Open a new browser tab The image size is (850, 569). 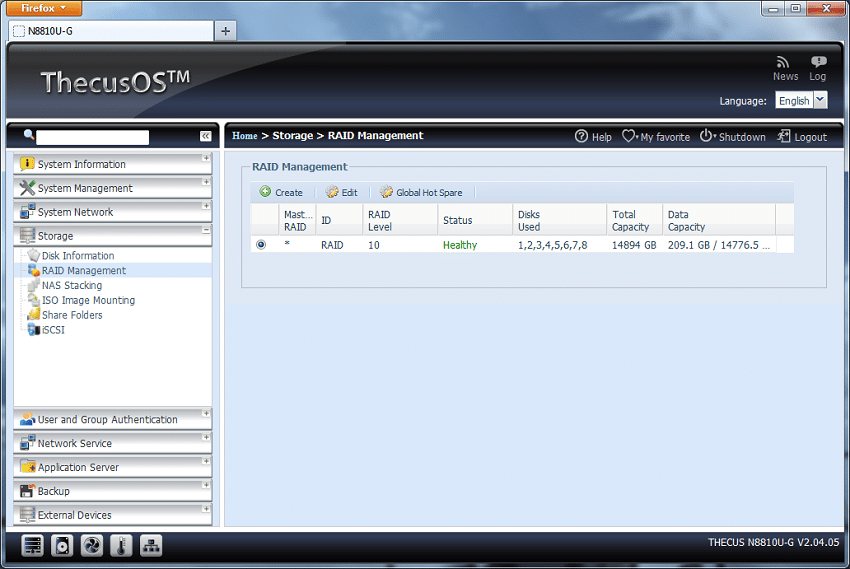tap(226, 31)
